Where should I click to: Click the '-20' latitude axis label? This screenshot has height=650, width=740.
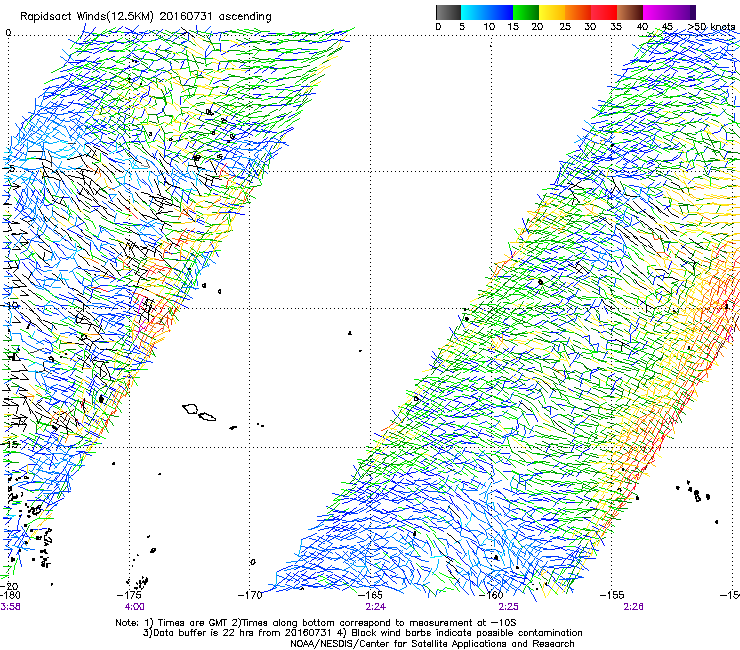tap(10, 586)
